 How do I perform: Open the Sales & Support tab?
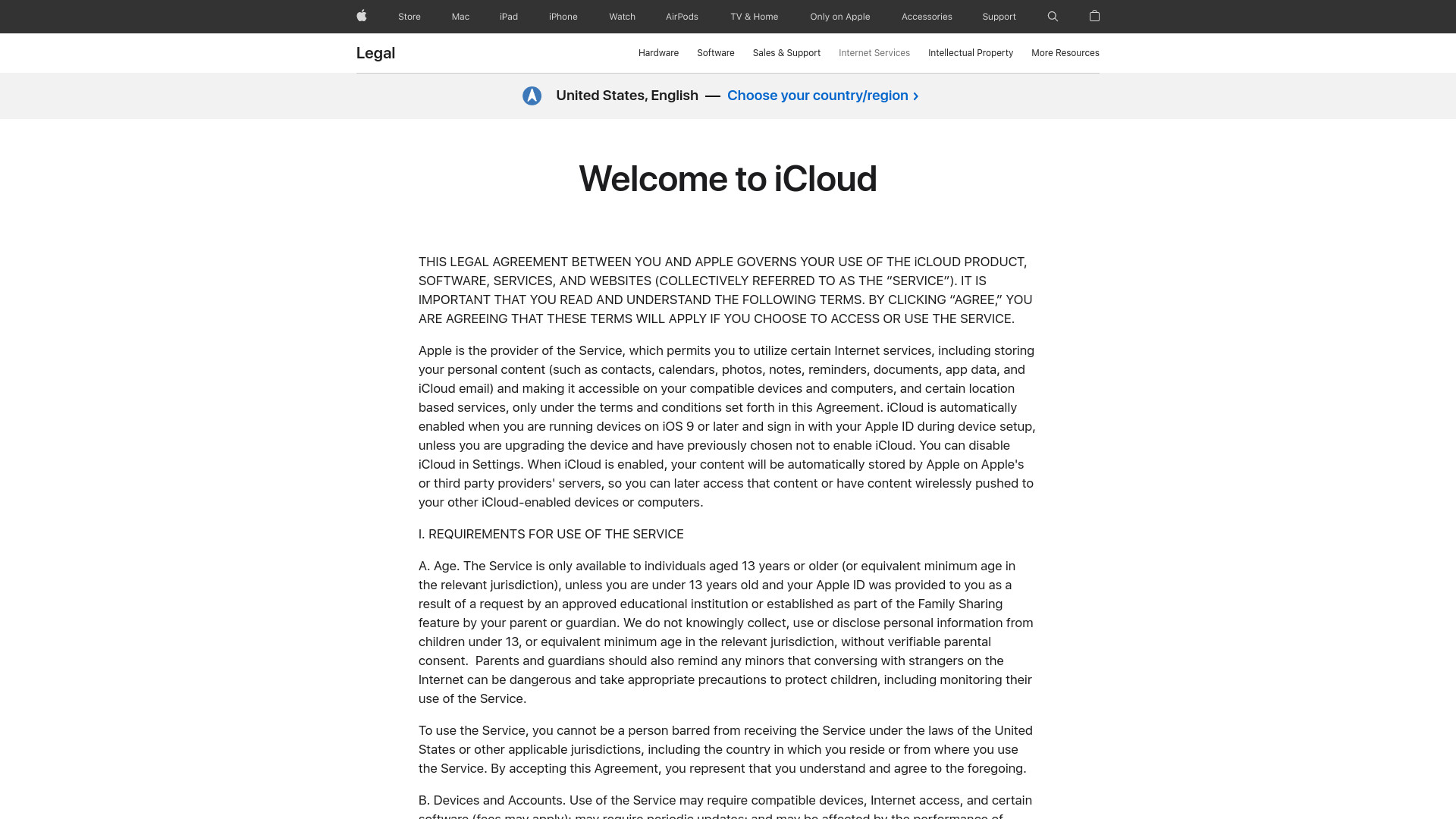(x=786, y=53)
